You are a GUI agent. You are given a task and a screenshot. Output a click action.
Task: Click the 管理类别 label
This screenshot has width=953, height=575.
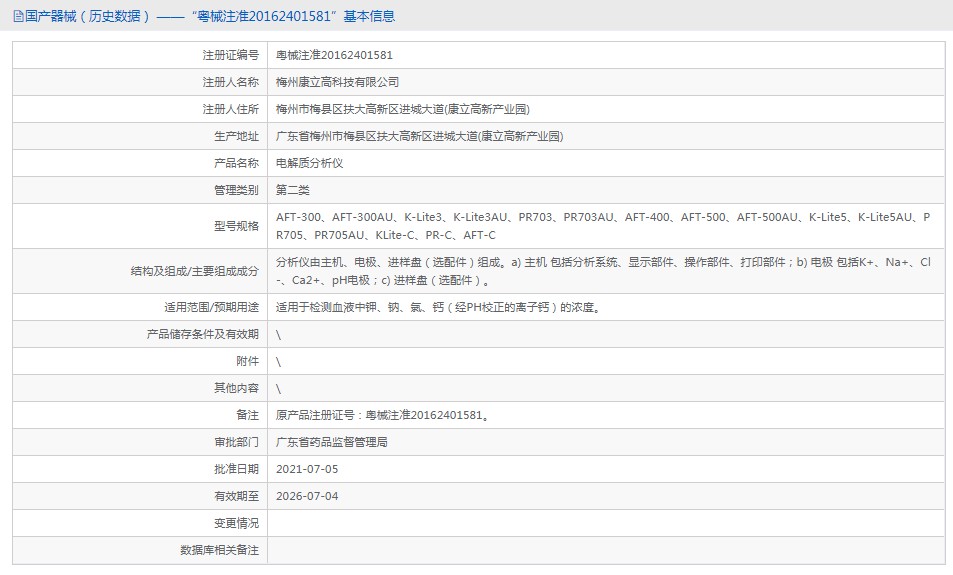point(236,190)
